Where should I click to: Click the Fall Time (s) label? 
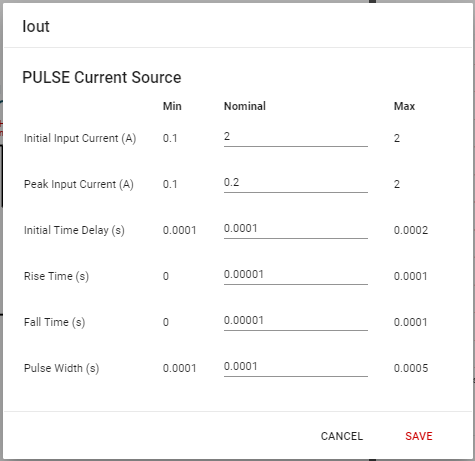[x=54, y=322]
